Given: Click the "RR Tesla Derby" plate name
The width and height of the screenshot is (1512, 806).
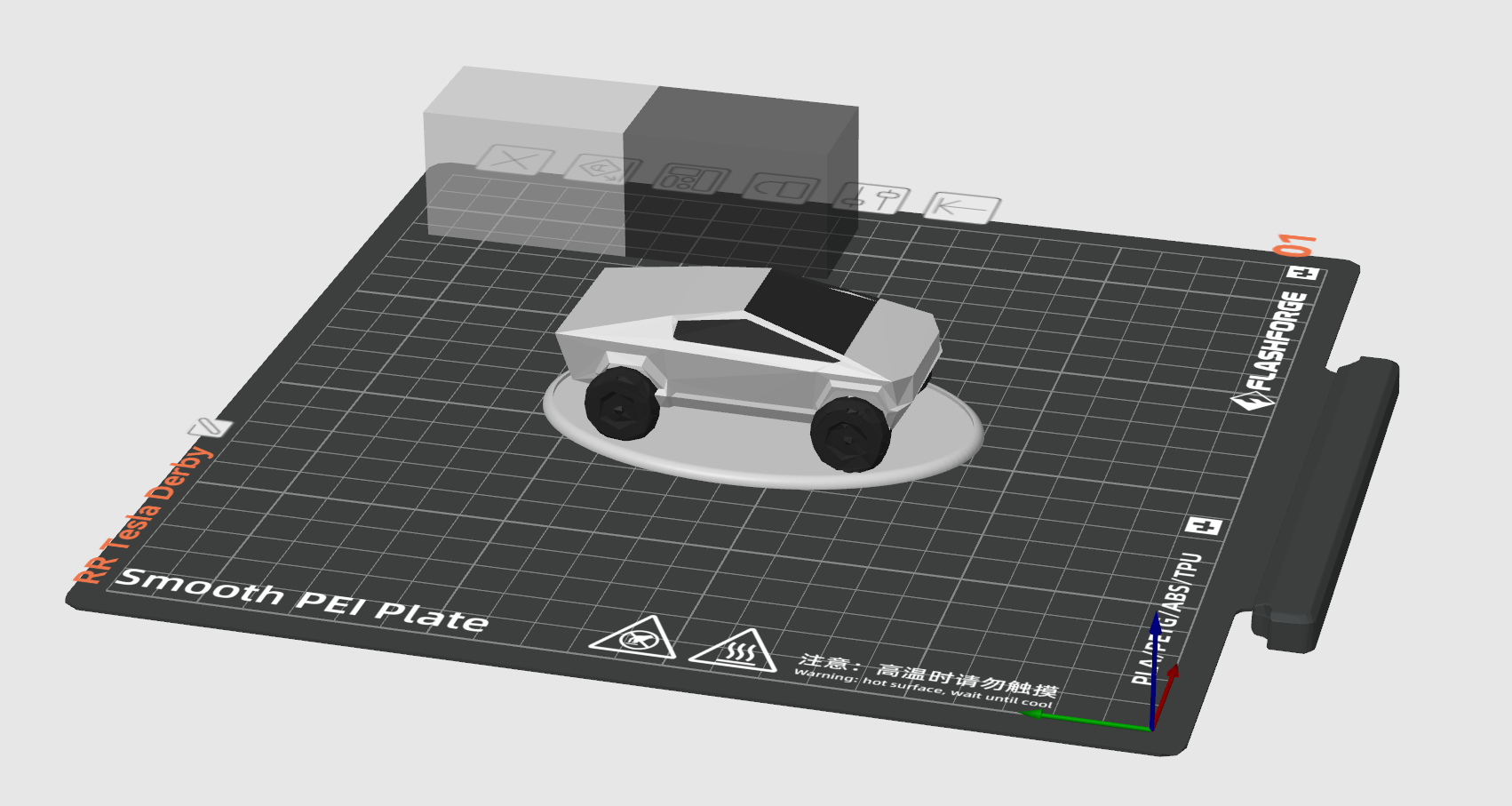Looking at the screenshot, I should click(142, 516).
